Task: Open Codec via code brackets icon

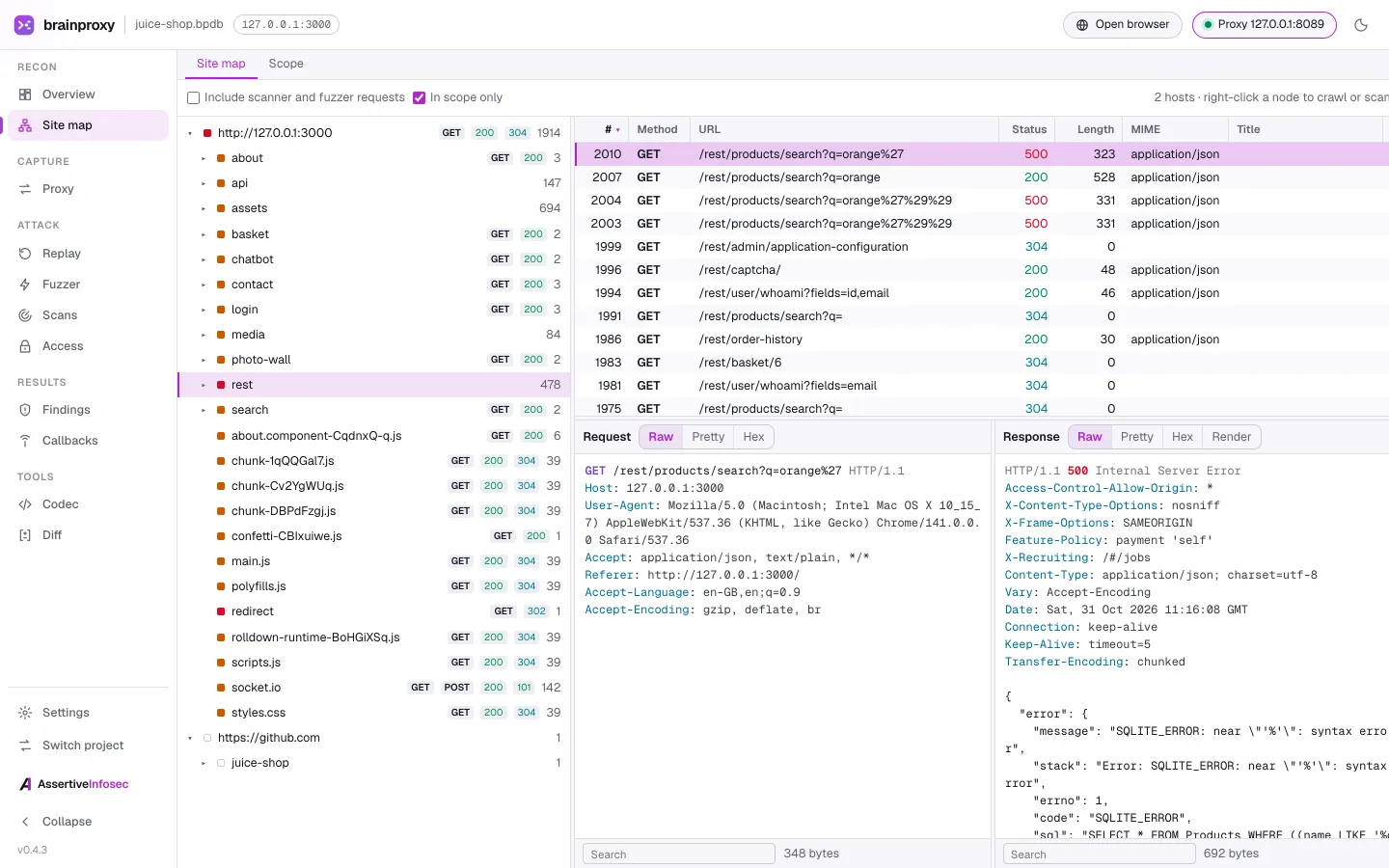Action: [25, 504]
